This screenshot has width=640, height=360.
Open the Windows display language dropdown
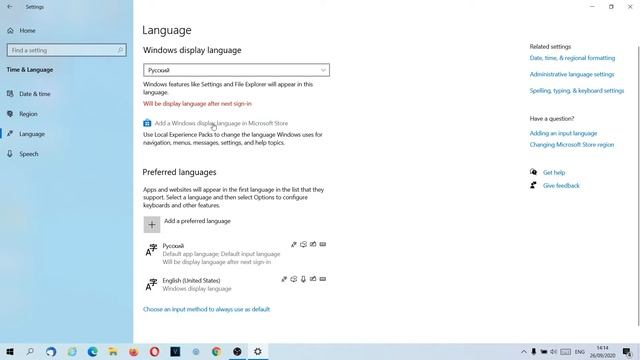pyautogui.click(x=236, y=70)
